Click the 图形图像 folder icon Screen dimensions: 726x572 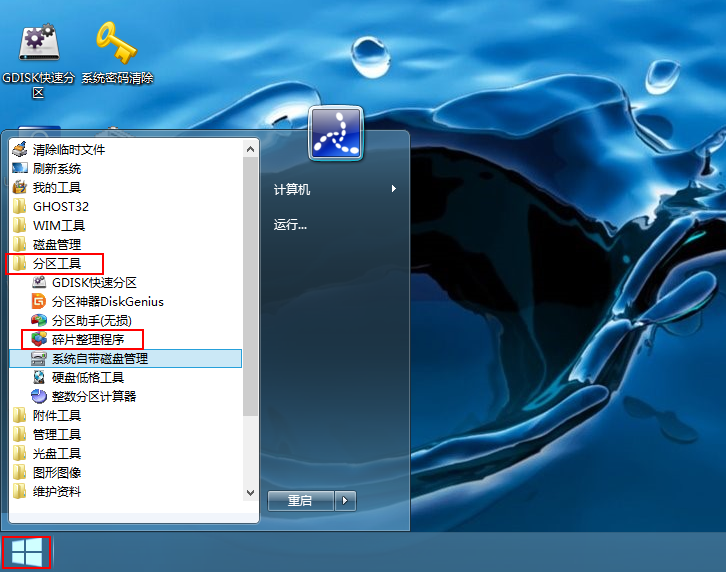pyautogui.click(x=19, y=472)
